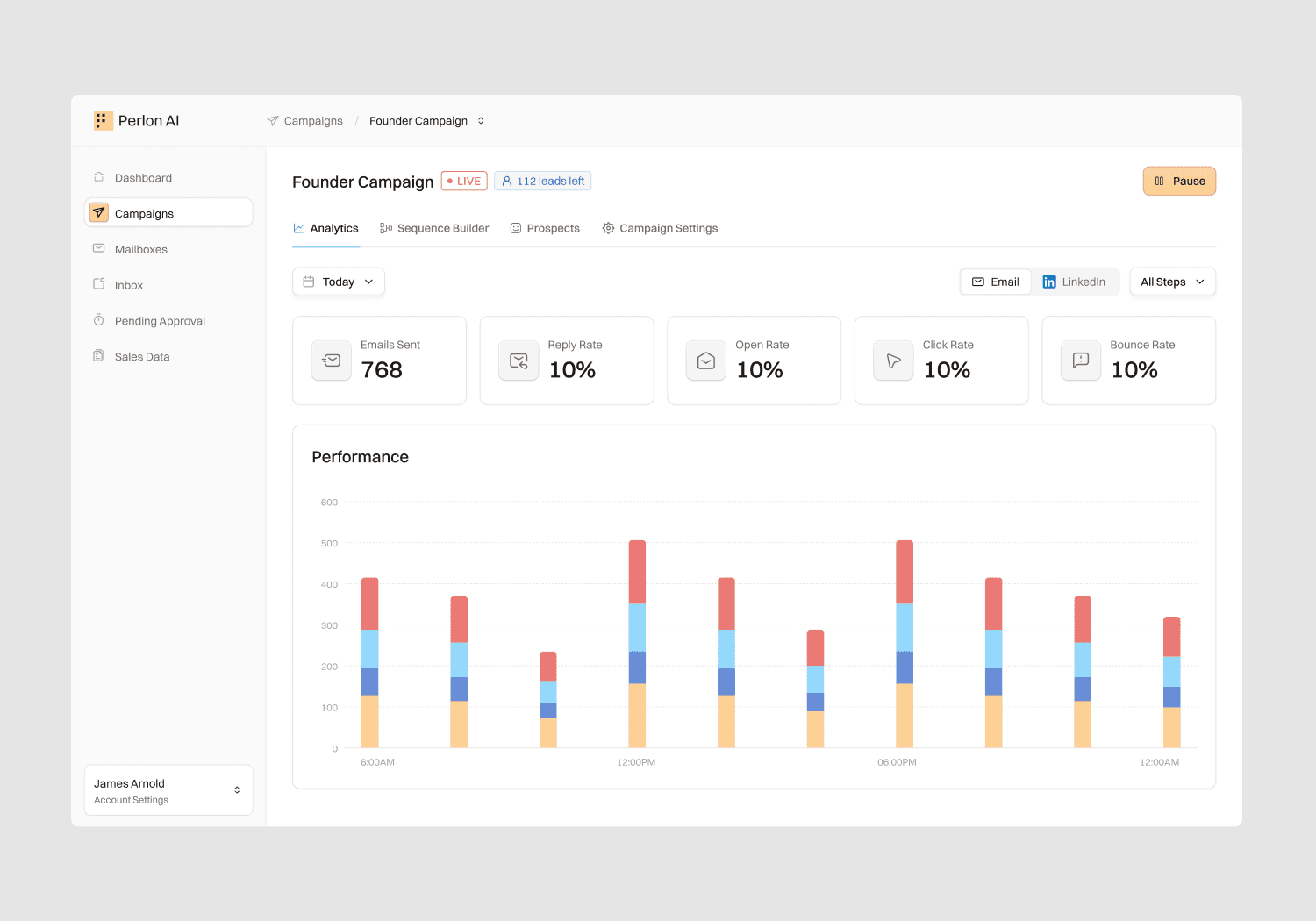This screenshot has height=921, width=1316.
Task: Enable the Email channel filter
Action: point(995,281)
